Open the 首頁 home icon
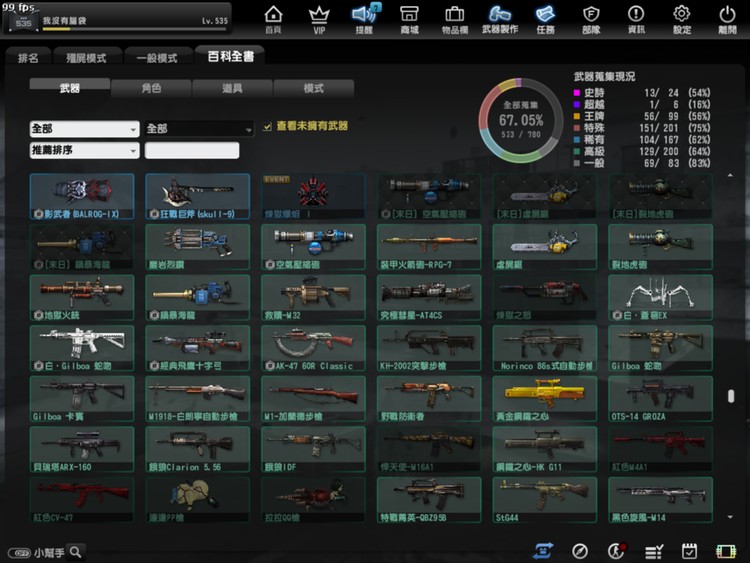The height and width of the screenshot is (563, 750). (273, 18)
